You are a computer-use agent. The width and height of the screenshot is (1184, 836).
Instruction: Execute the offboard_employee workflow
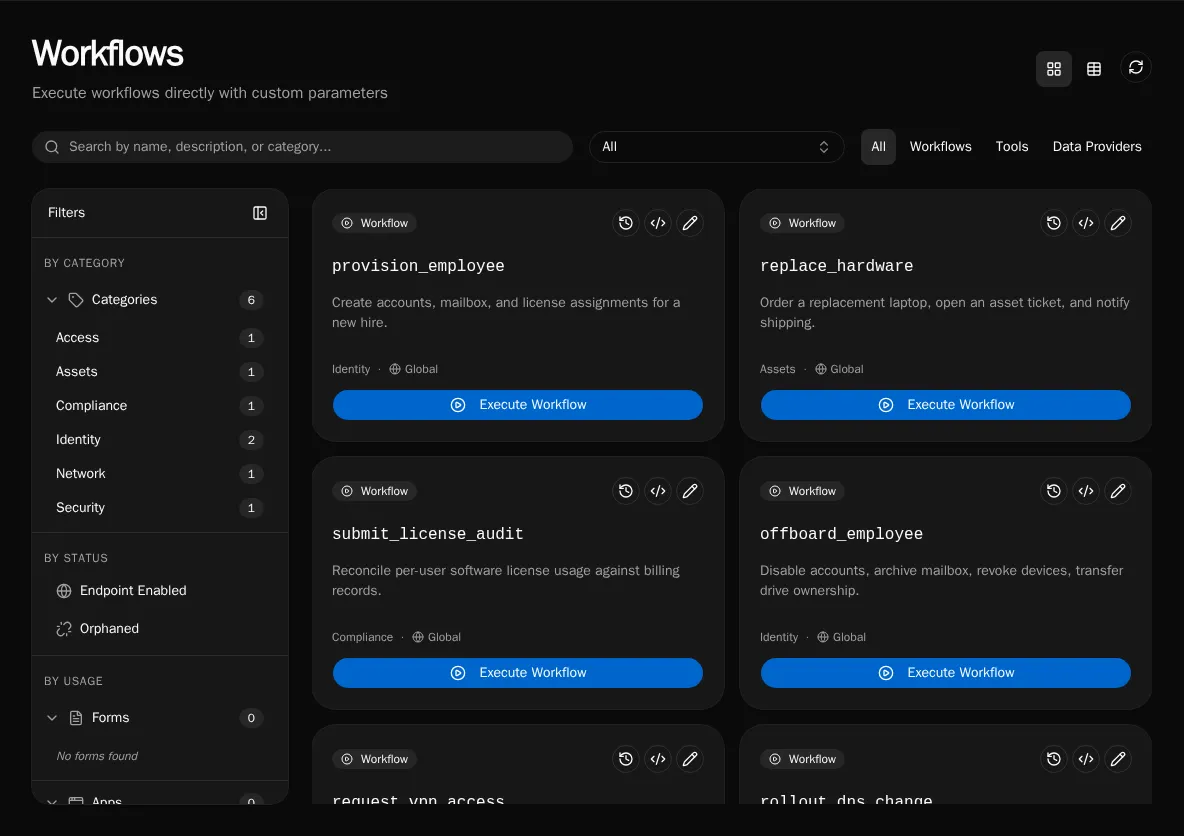[x=945, y=673]
